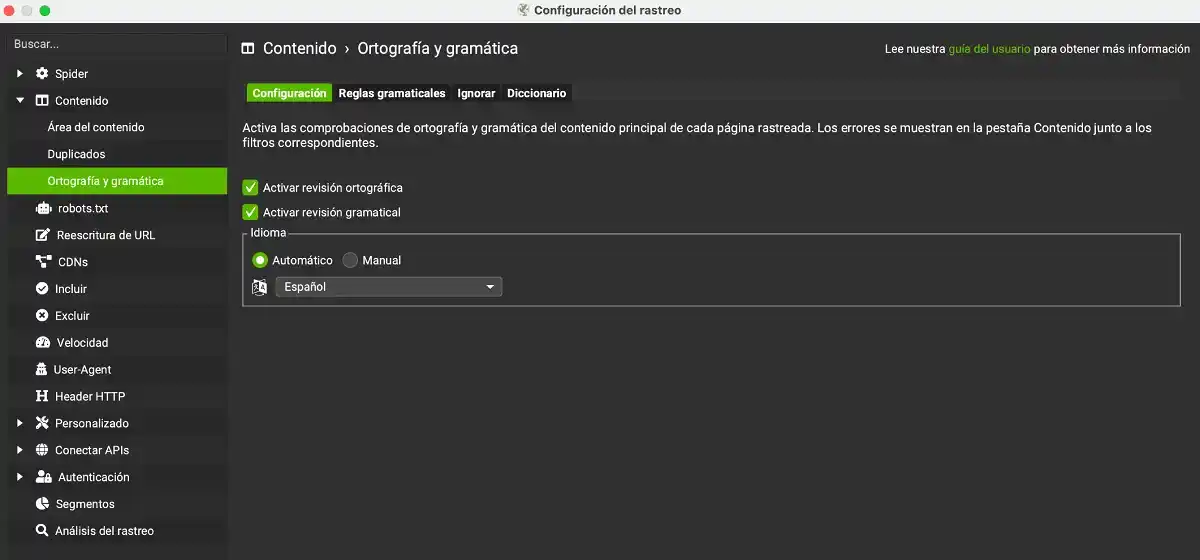Open the Incluir settings entry
The width and height of the screenshot is (1200, 560).
click(117, 289)
